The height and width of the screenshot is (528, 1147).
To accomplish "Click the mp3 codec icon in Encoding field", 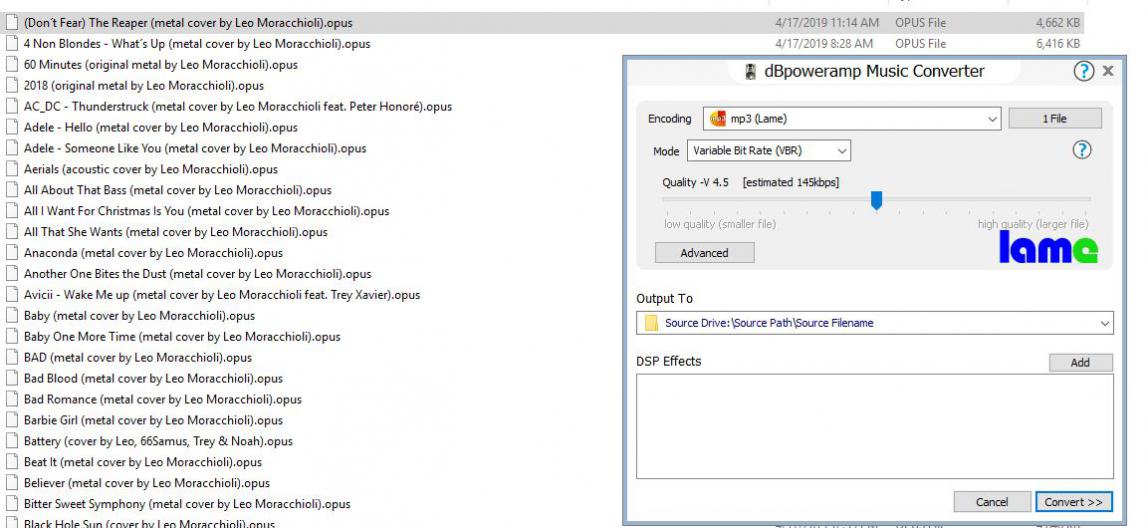I will point(717,119).
